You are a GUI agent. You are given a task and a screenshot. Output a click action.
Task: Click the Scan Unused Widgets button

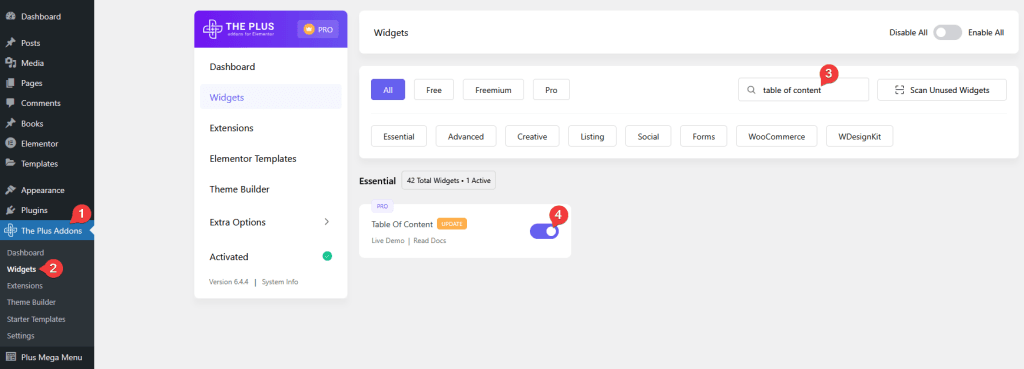tap(942, 90)
